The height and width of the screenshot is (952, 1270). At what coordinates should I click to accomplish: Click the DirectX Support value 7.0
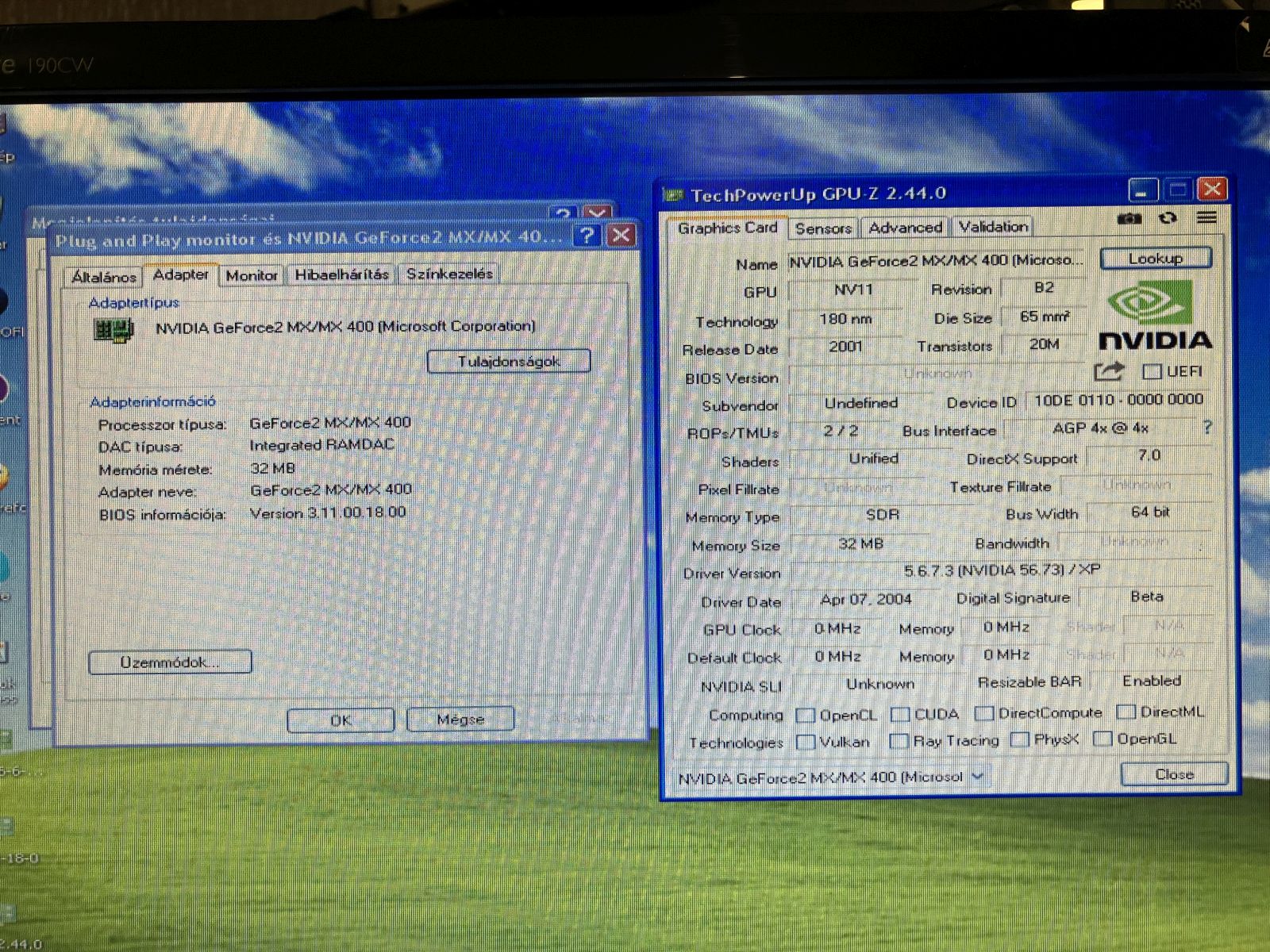[1149, 455]
